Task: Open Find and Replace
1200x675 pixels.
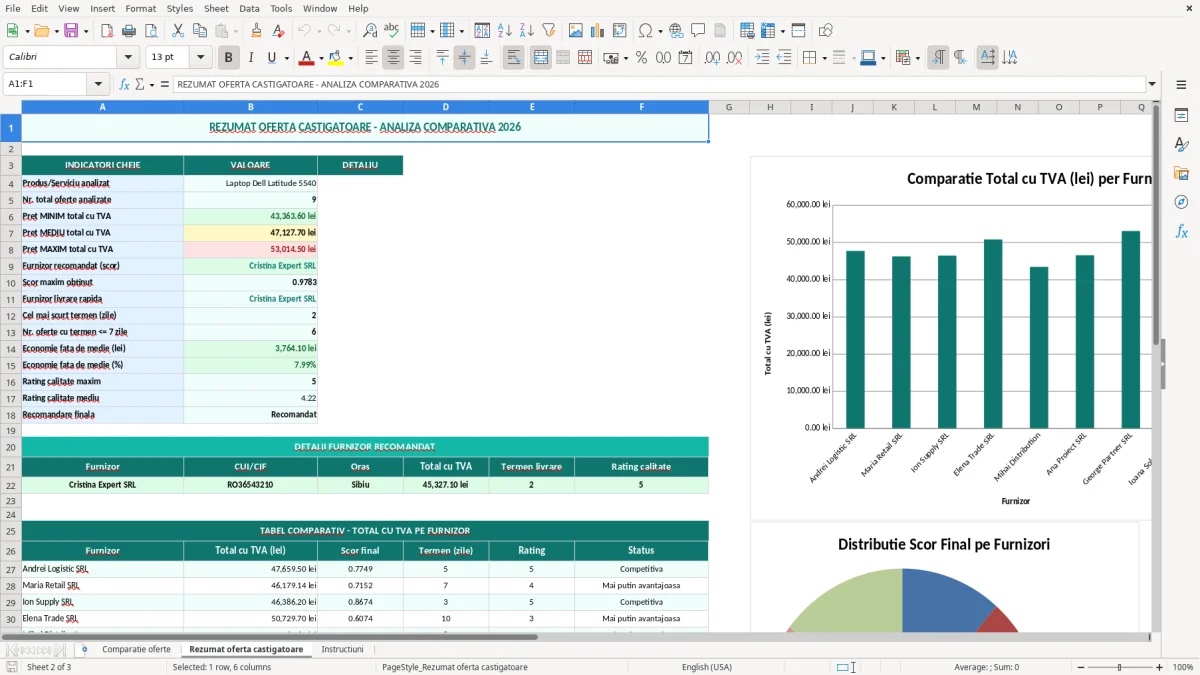Action: (371, 31)
